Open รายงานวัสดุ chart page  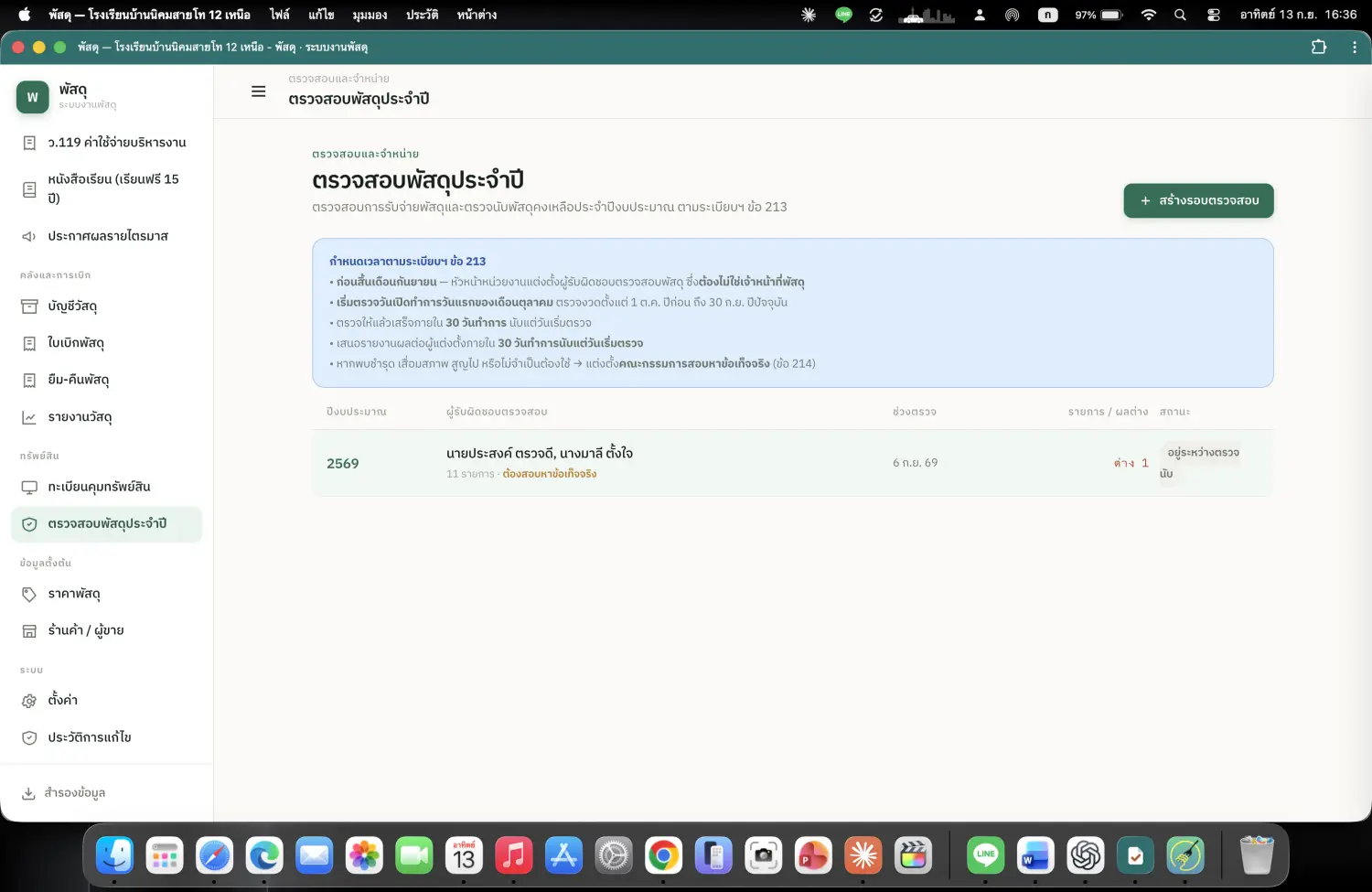(x=106, y=417)
